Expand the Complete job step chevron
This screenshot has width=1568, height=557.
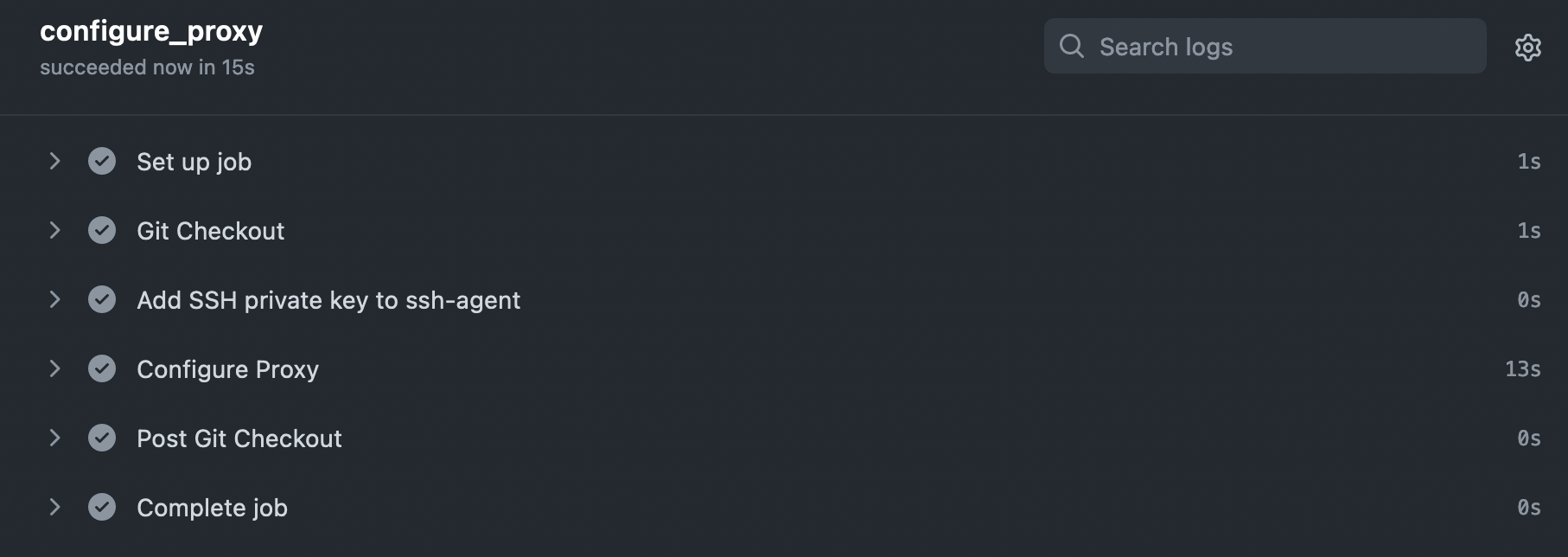click(54, 507)
